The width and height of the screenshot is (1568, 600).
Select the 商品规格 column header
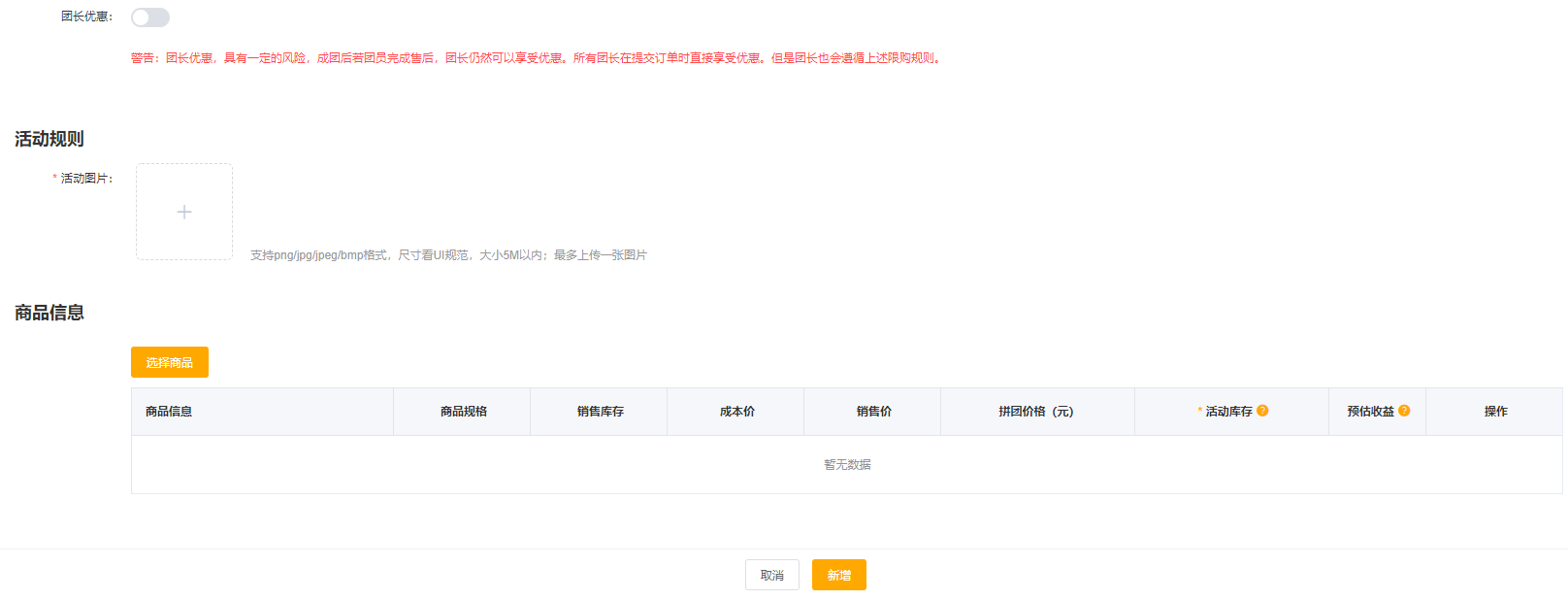tap(463, 412)
